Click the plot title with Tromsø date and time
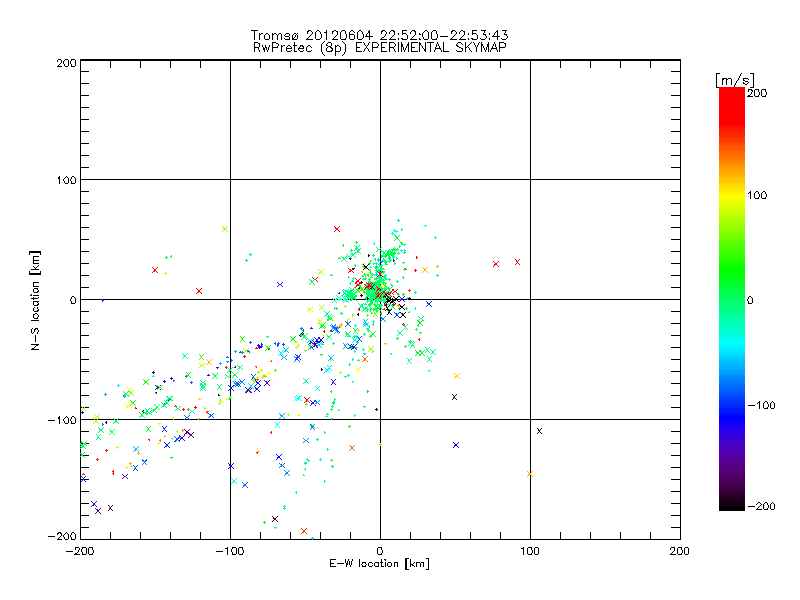 pos(380,35)
